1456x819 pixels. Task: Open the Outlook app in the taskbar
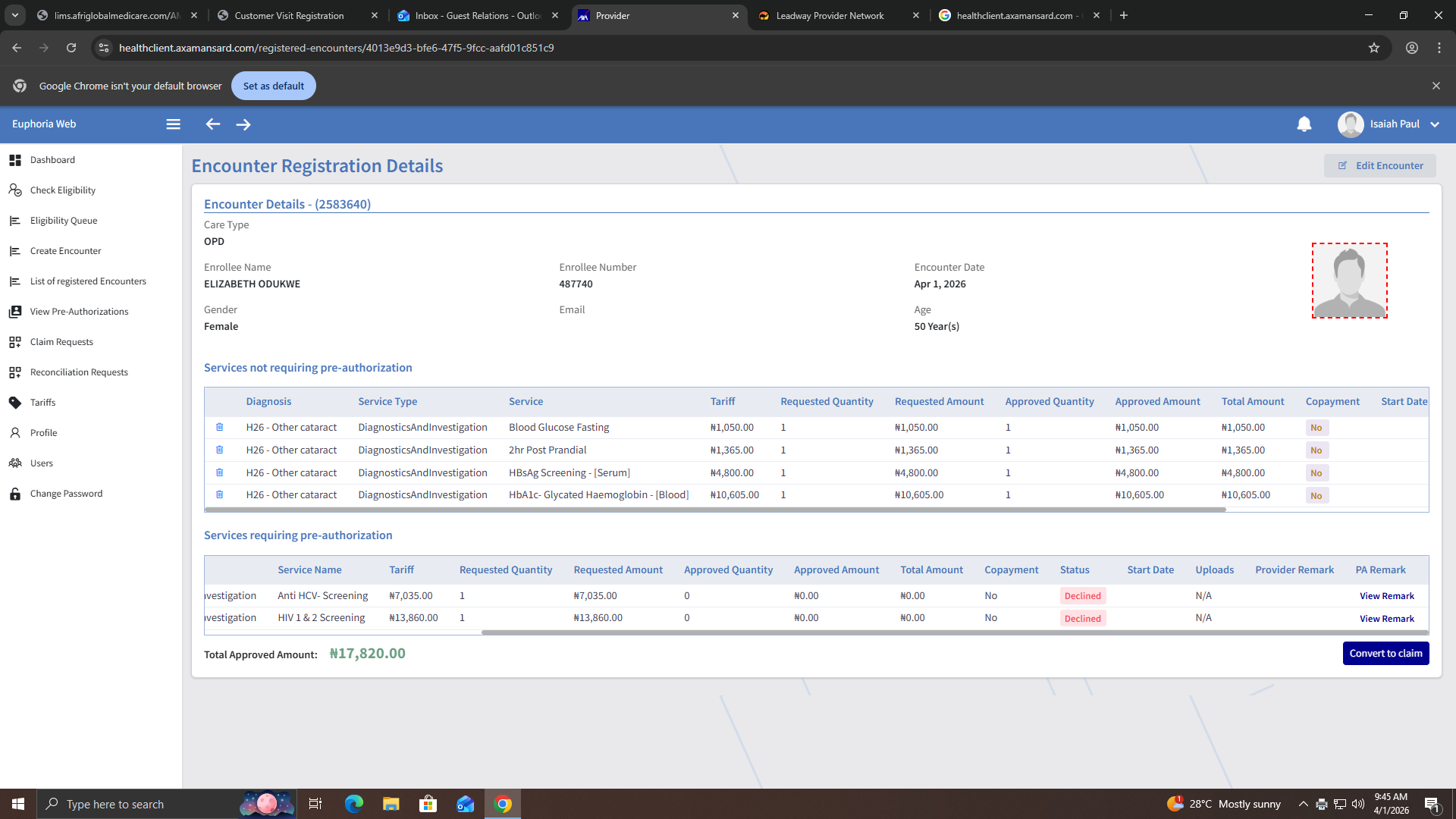(465, 804)
